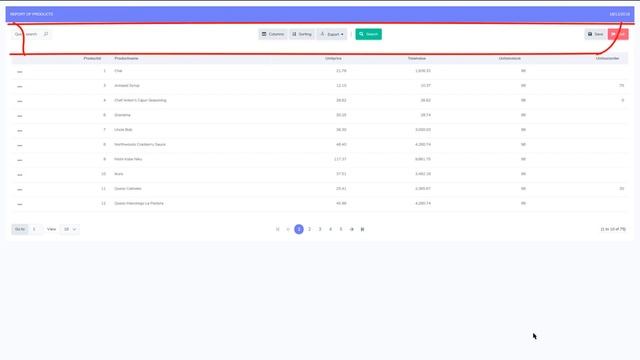Click the row icon beside Chai
Image resolution: width=640 pixels, height=360 pixels.
pos(20,71)
